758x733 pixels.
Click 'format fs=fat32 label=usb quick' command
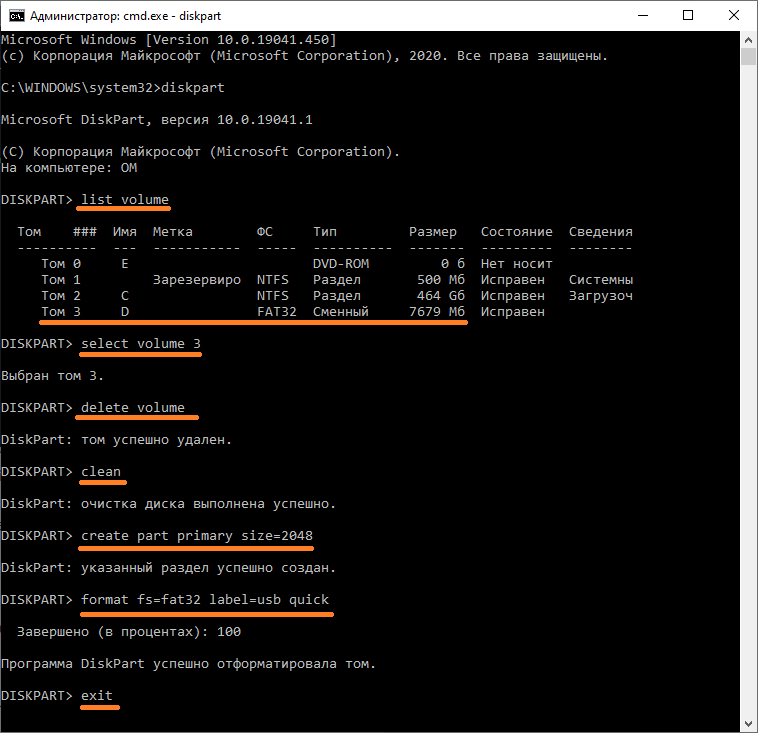click(x=205, y=600)
